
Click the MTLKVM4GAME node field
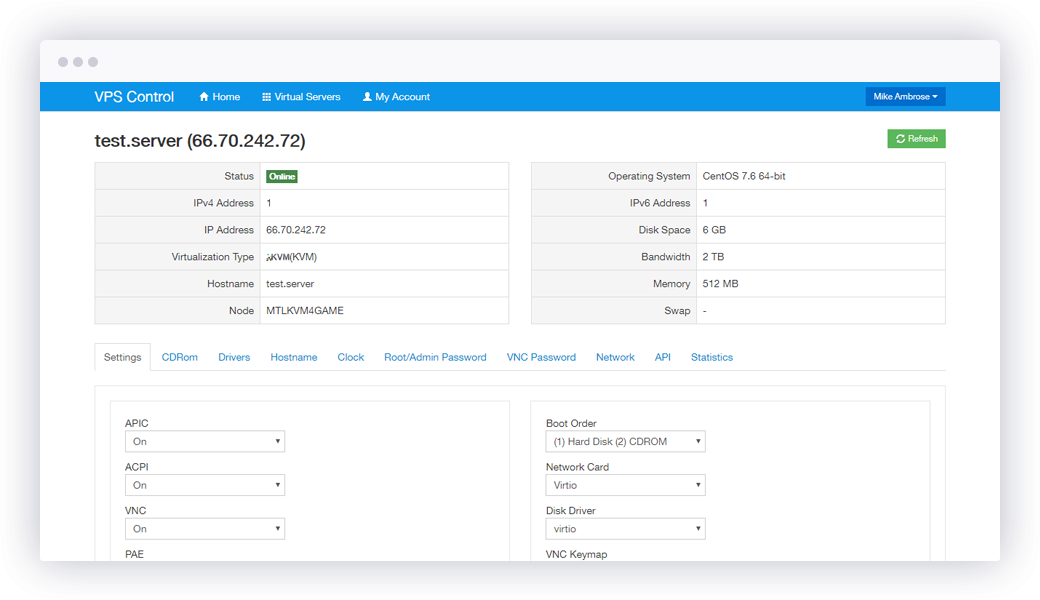pos(306,310)
